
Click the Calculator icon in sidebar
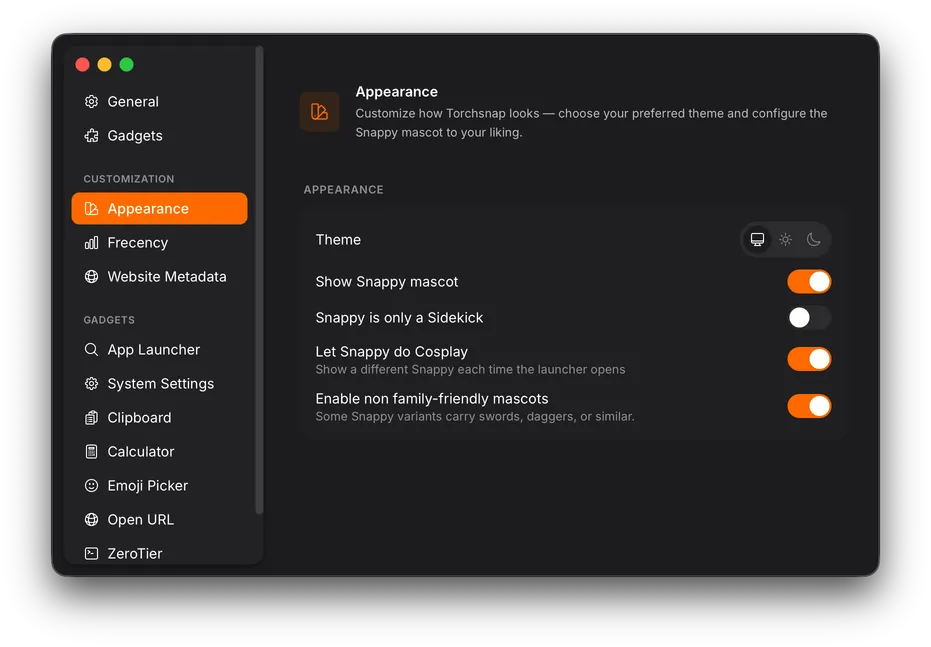pyautogui.click(x=91, y=452)
